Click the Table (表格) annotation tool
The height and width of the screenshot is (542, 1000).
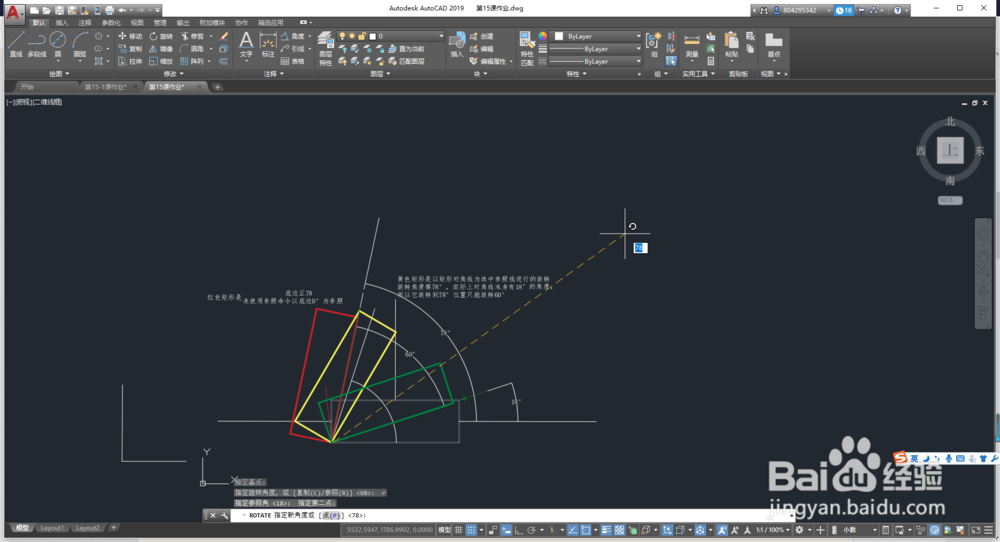pos(292,61)
